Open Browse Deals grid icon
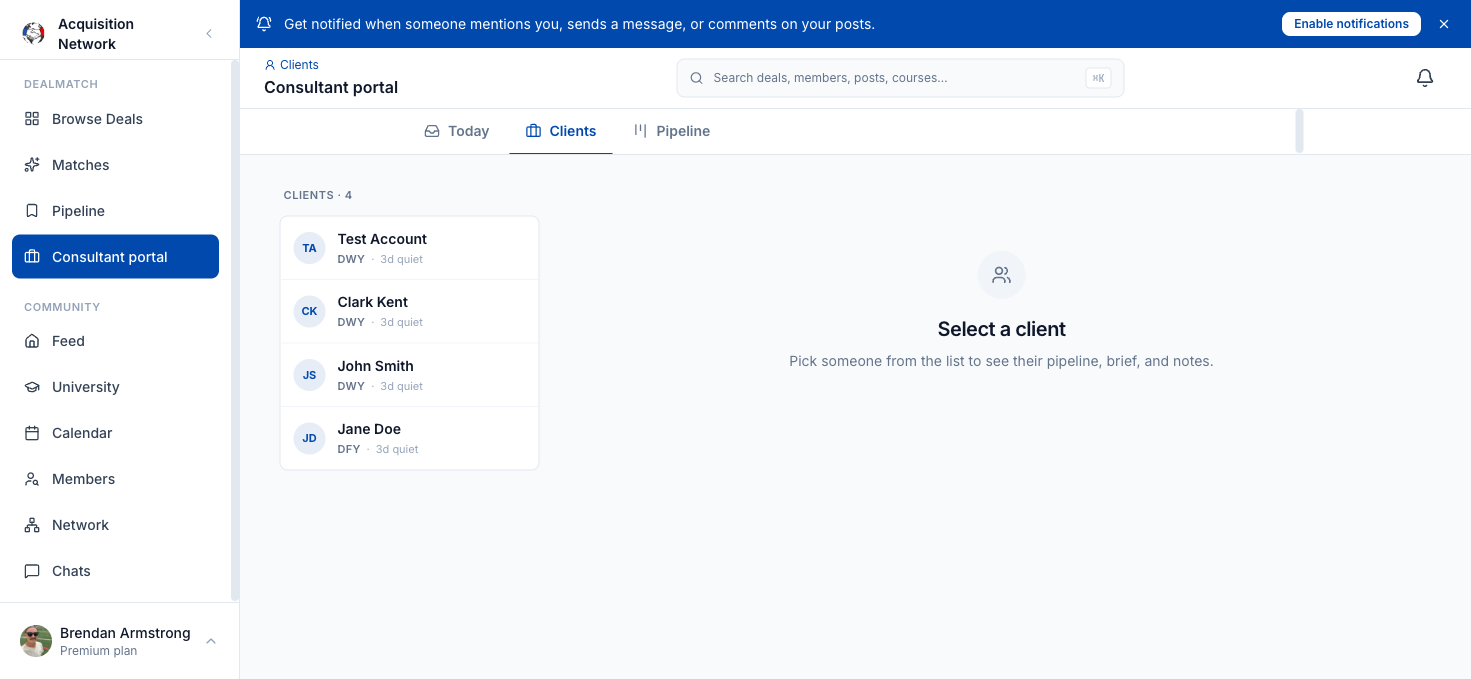1471x679 pixels. 32,119
